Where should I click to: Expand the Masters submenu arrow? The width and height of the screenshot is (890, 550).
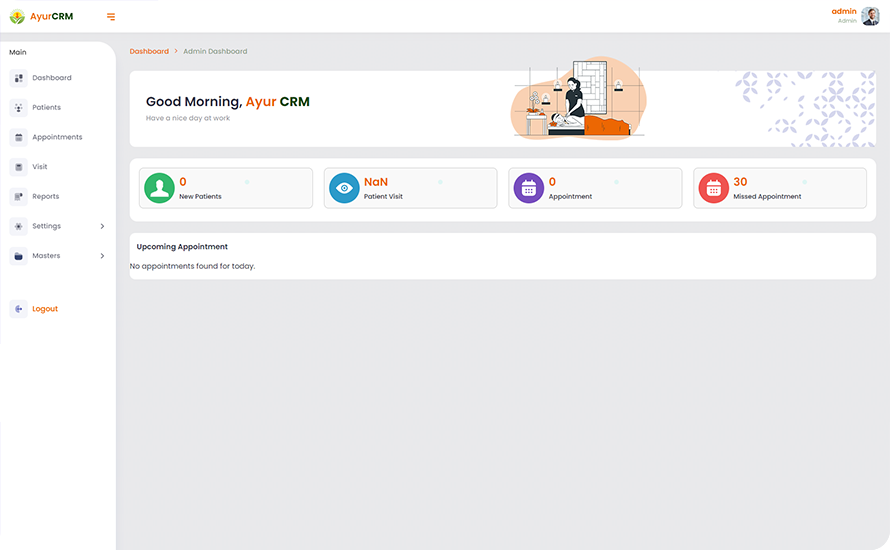[x=102, y=256]
